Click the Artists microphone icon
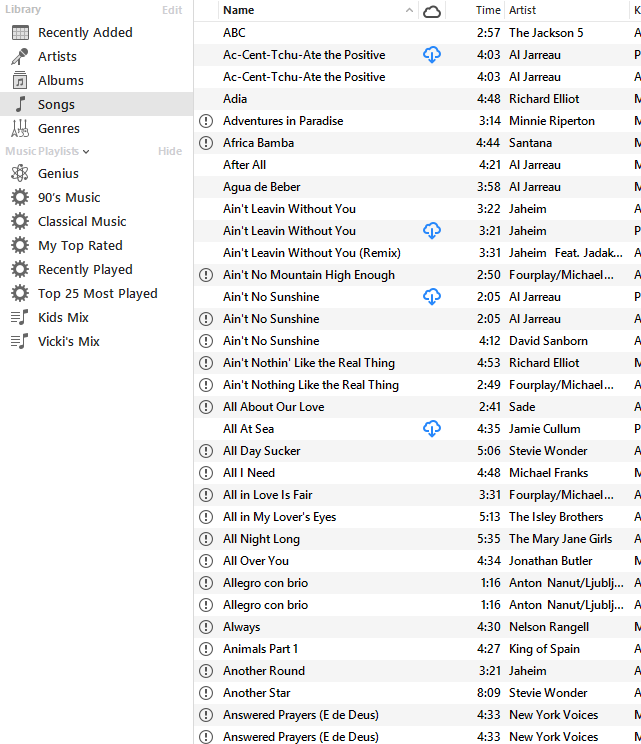The height and width of the screenshot is (744, 641). click(20, 56)
